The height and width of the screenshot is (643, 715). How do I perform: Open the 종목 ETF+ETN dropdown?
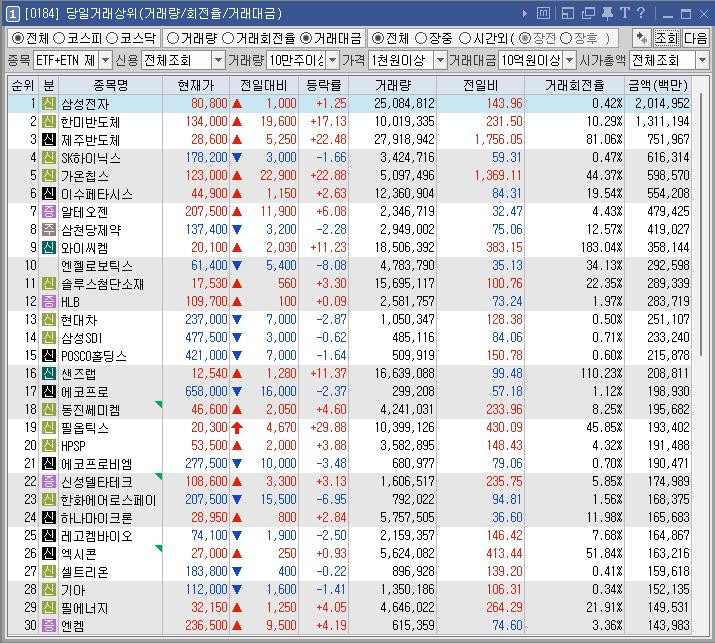click(x=105, y=60)
